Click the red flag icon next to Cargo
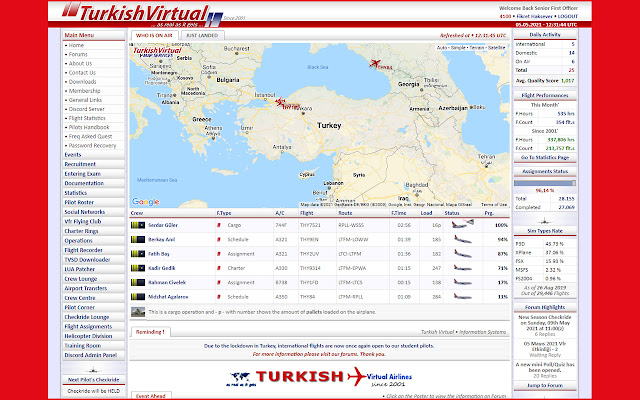Screen dimensions: 640x400 click(219, 225)
